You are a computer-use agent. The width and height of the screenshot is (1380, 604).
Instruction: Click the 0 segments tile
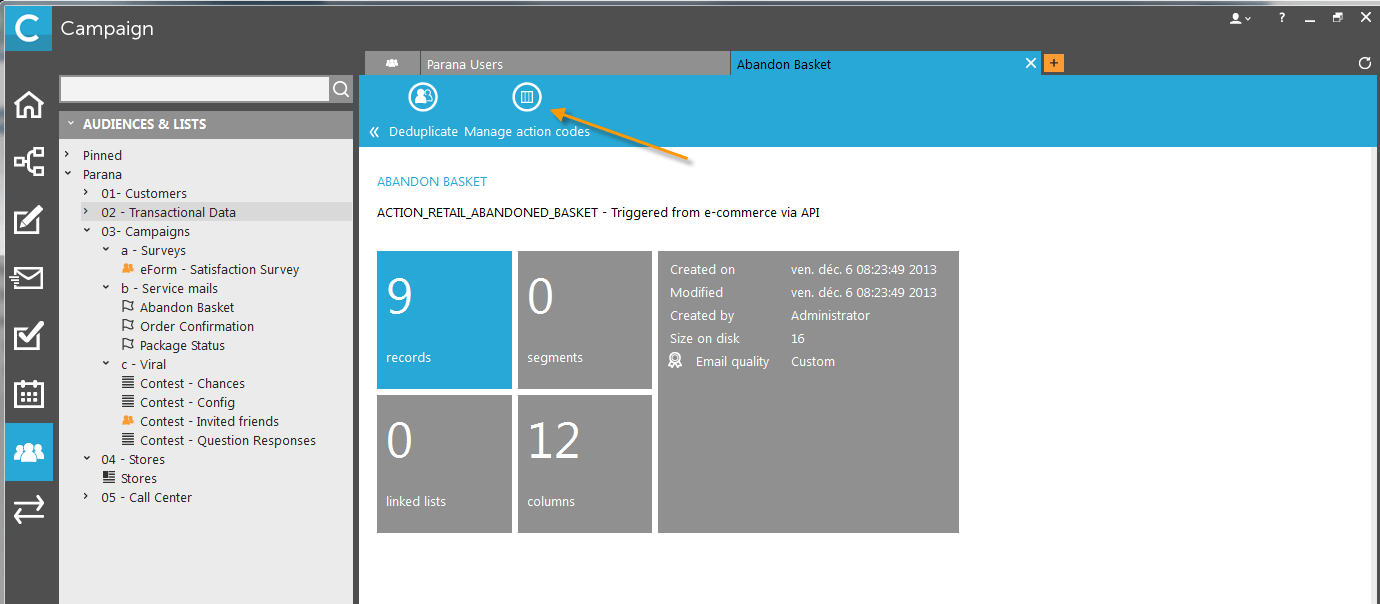point(585,320)
